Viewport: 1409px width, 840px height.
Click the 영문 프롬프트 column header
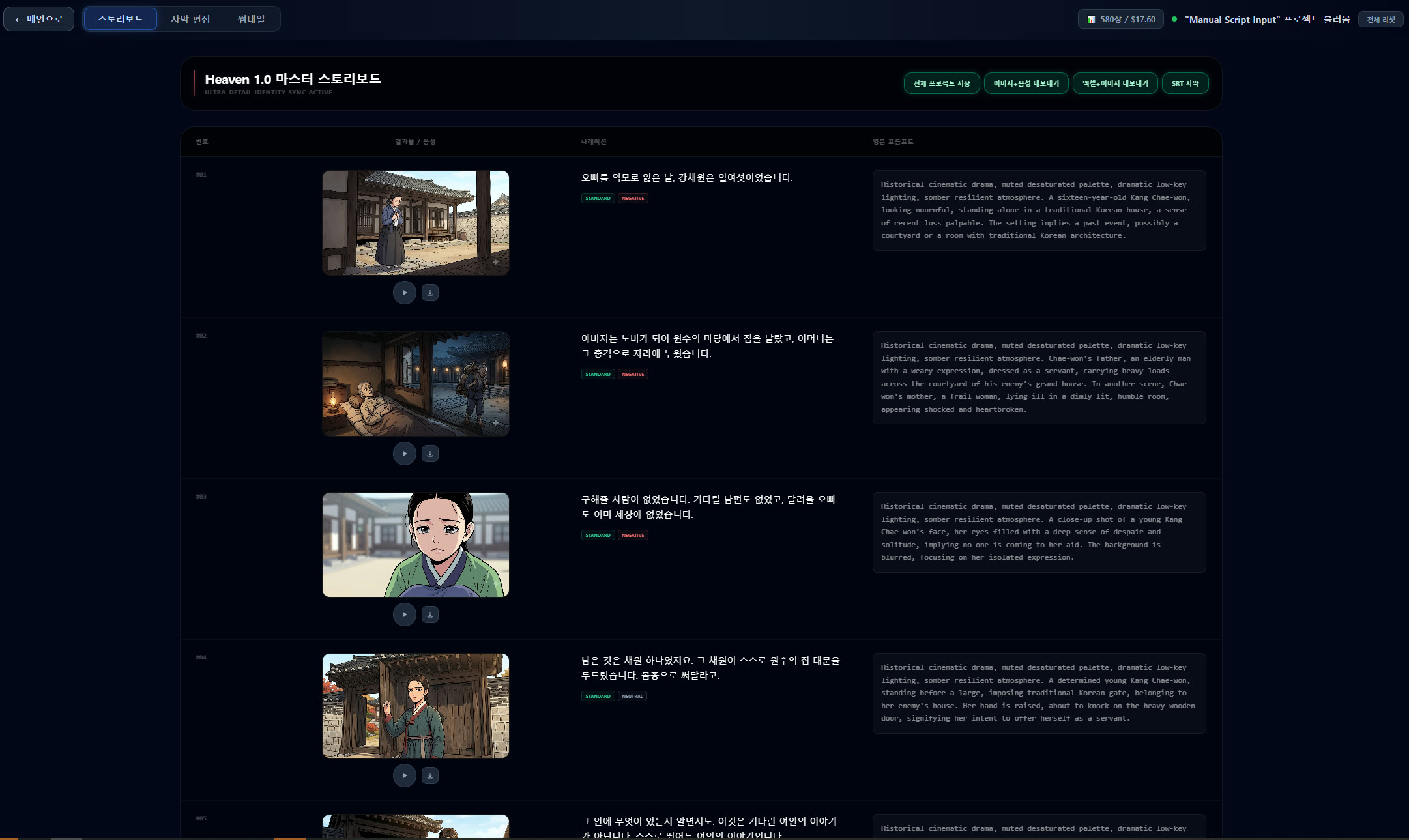pos(893,141)
